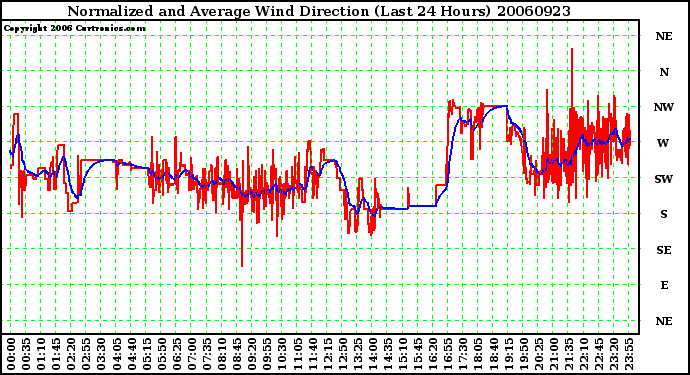Click the 20:25 time label
690x375 pixels.
(538, 354)
